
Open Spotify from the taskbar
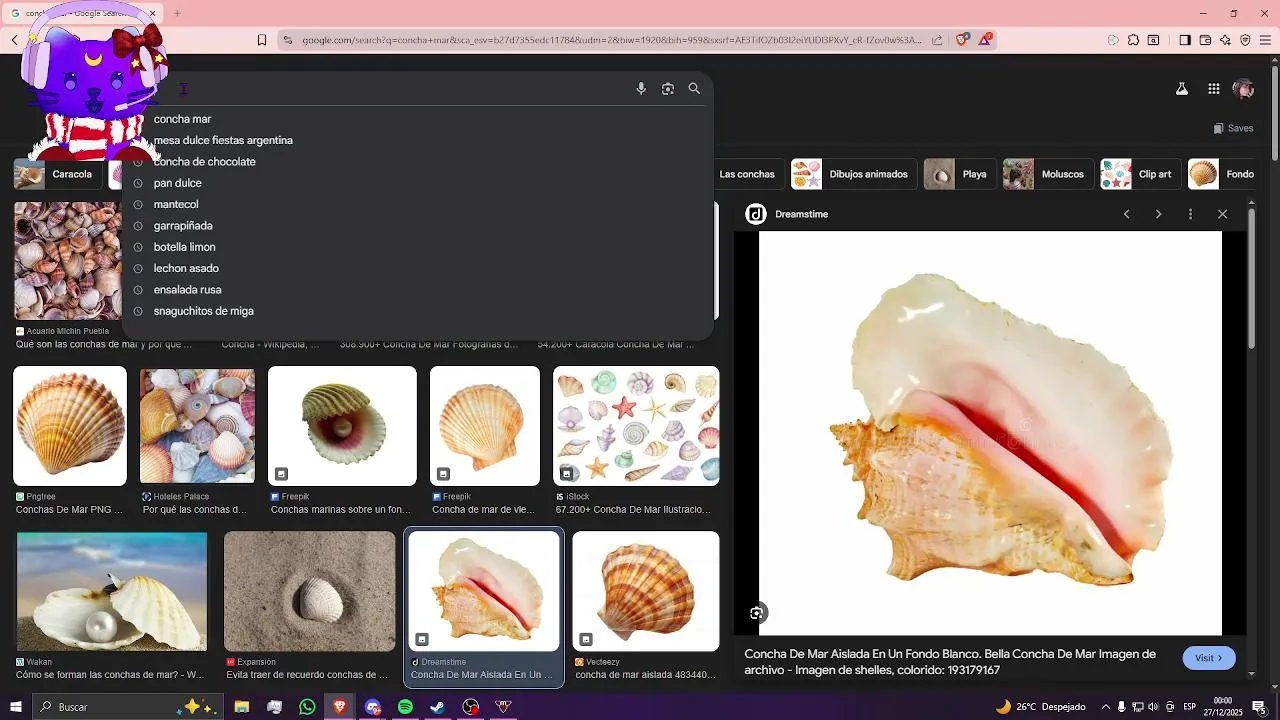[405, 707]
